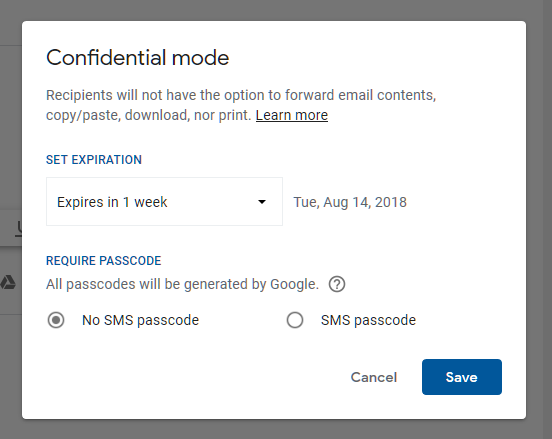Open the 'Expires in 1 week' dropdown
The height and width of the screenshot is (439, 552).
pos(164,201)
